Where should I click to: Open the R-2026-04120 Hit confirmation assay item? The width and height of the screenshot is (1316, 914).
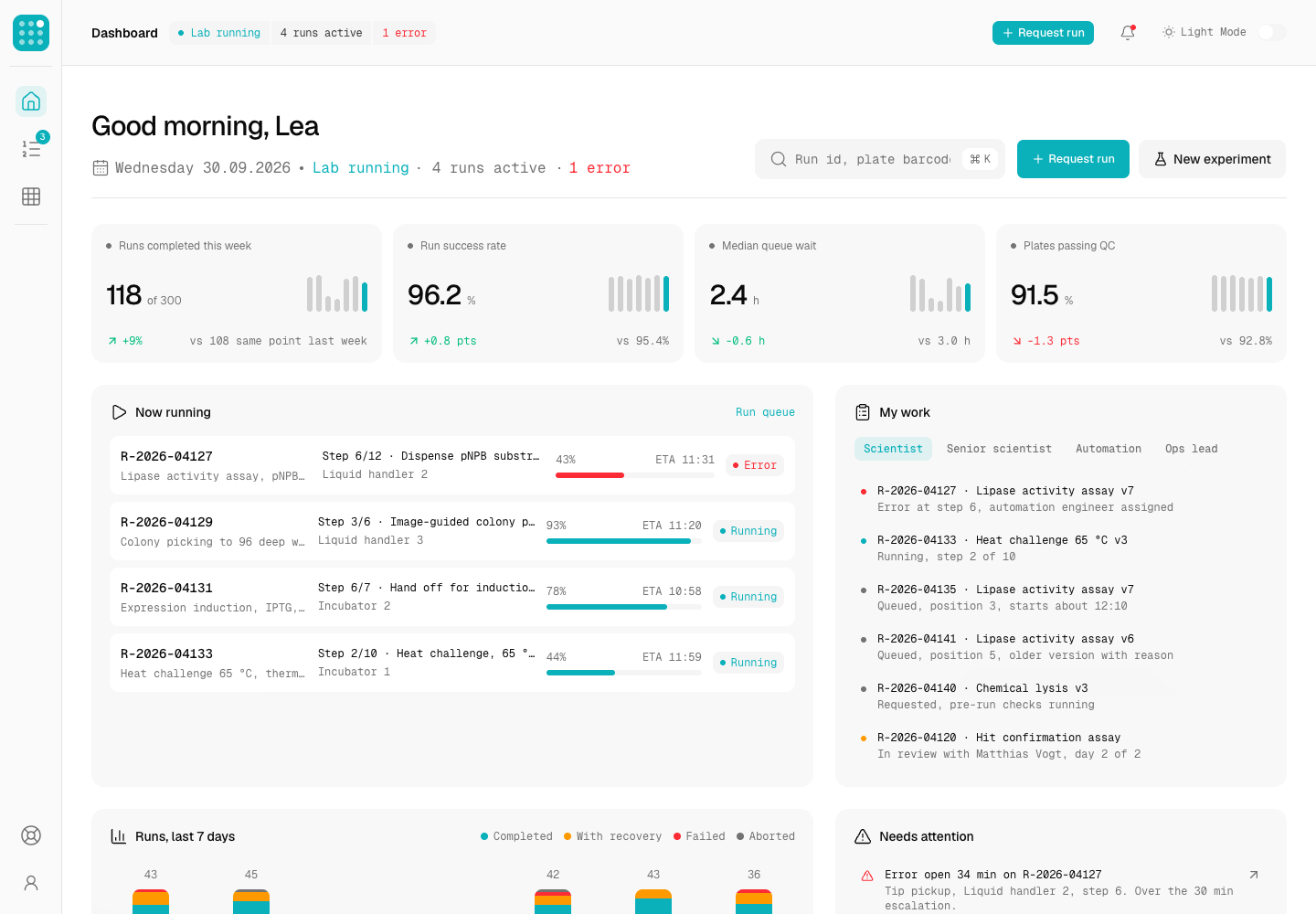click(1060, 746)
